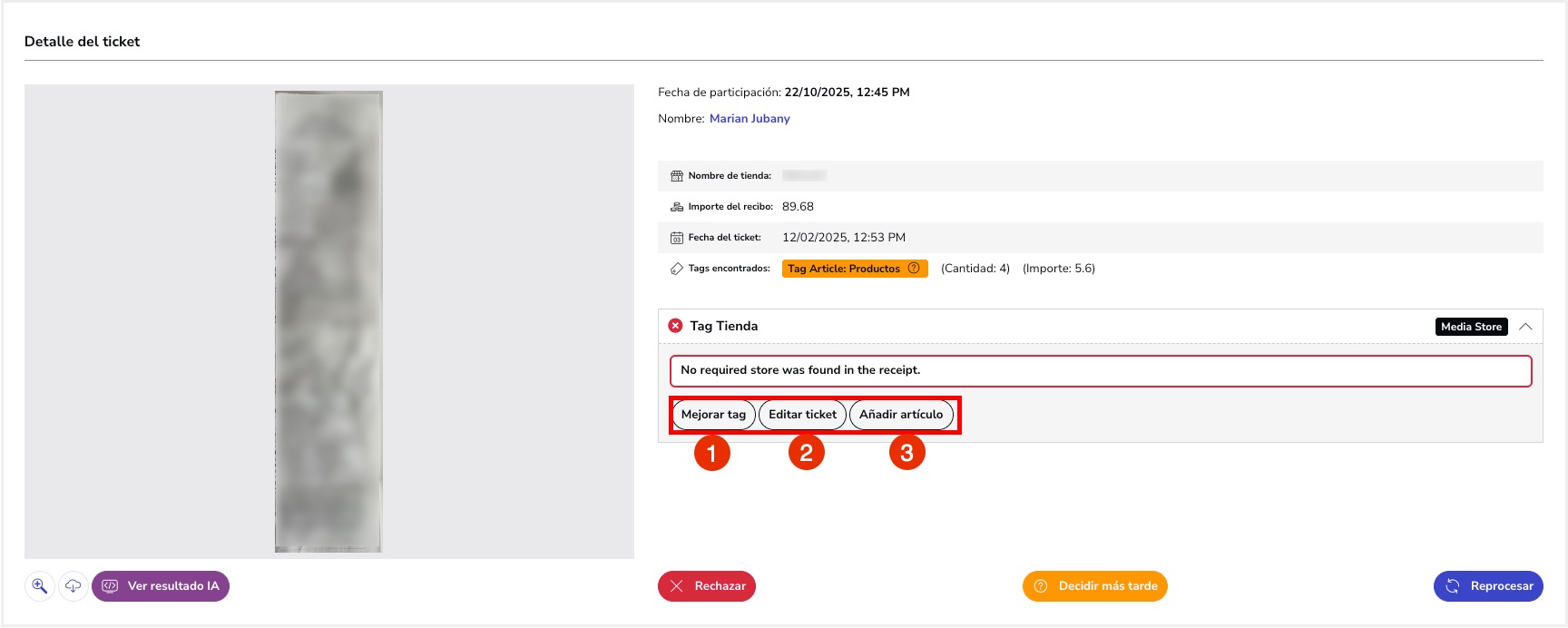1568x628 pixels.
Task: Click Editar ticket
Action: click(802, 415)
